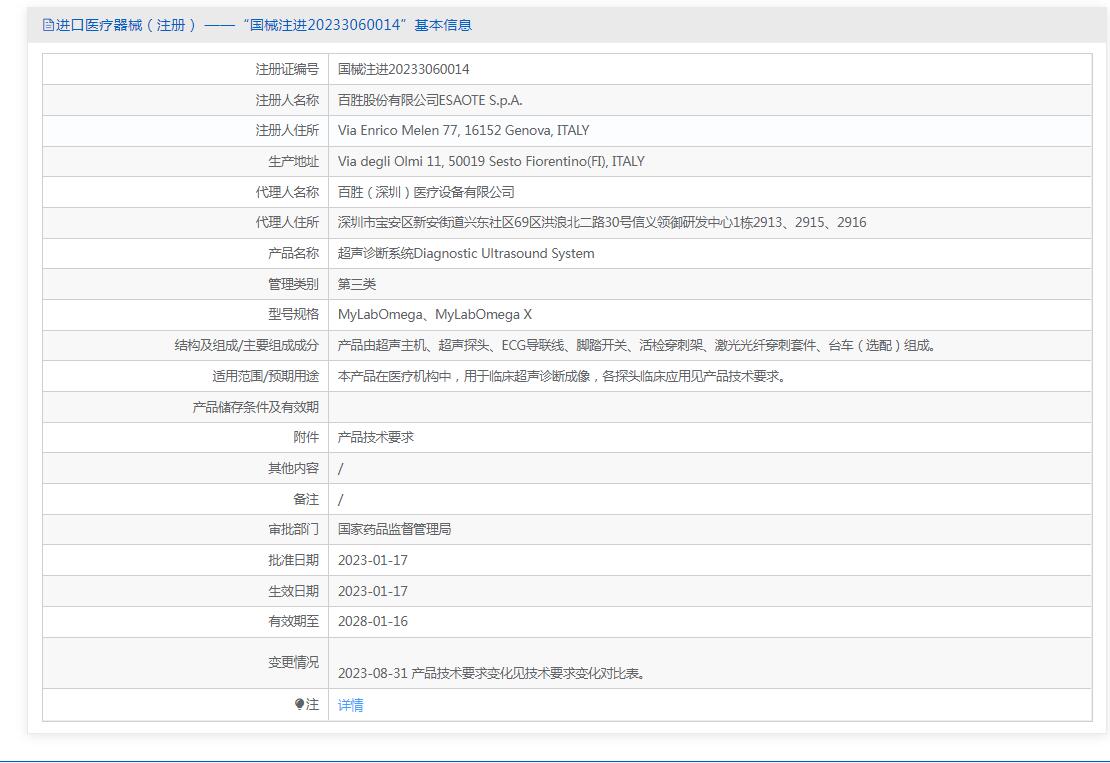Click the slash value in 其他内容 row
This screenshot has height=763, width=1110.
tap(341, 469)
